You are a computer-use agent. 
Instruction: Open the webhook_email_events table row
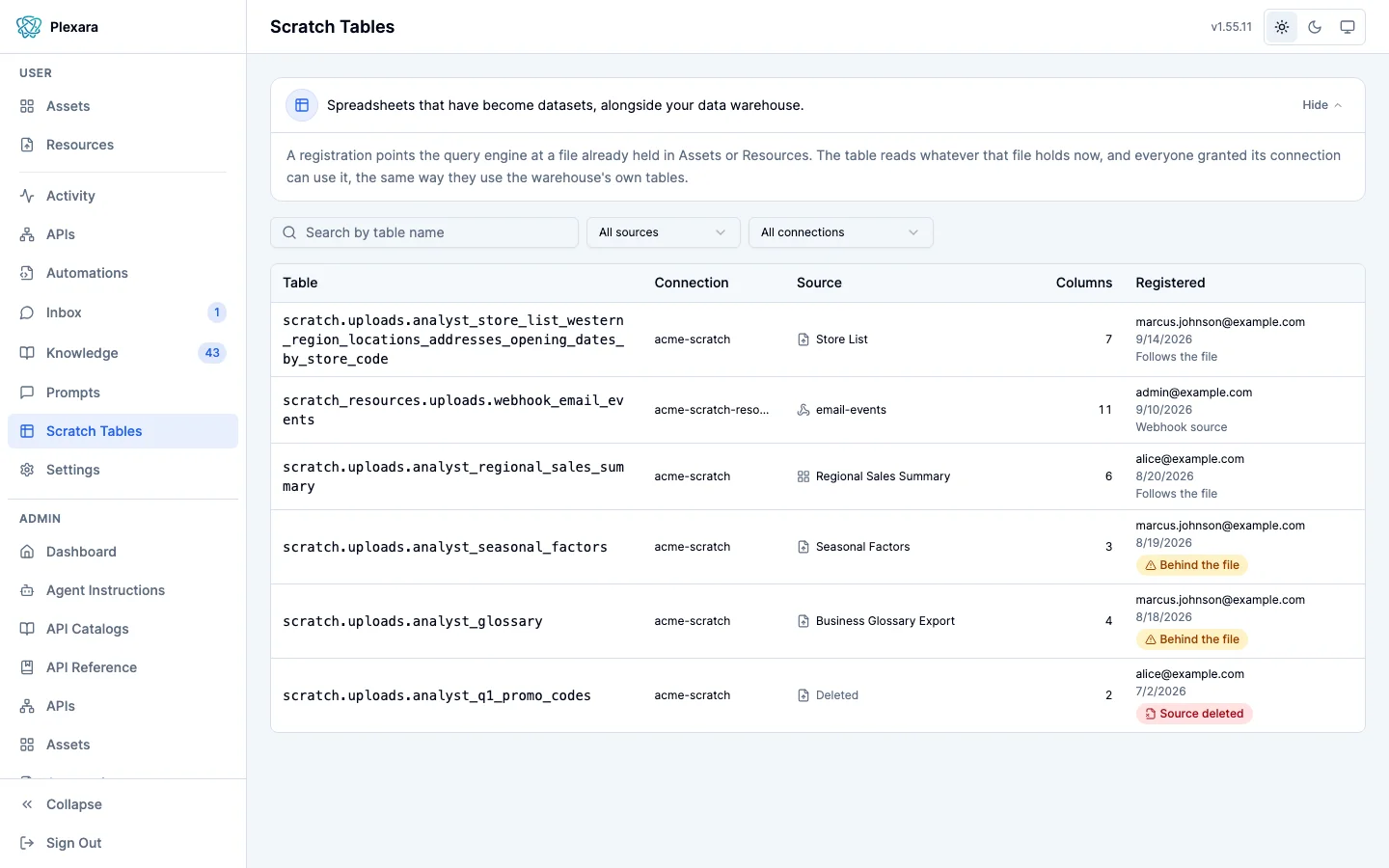pos(818,410)
